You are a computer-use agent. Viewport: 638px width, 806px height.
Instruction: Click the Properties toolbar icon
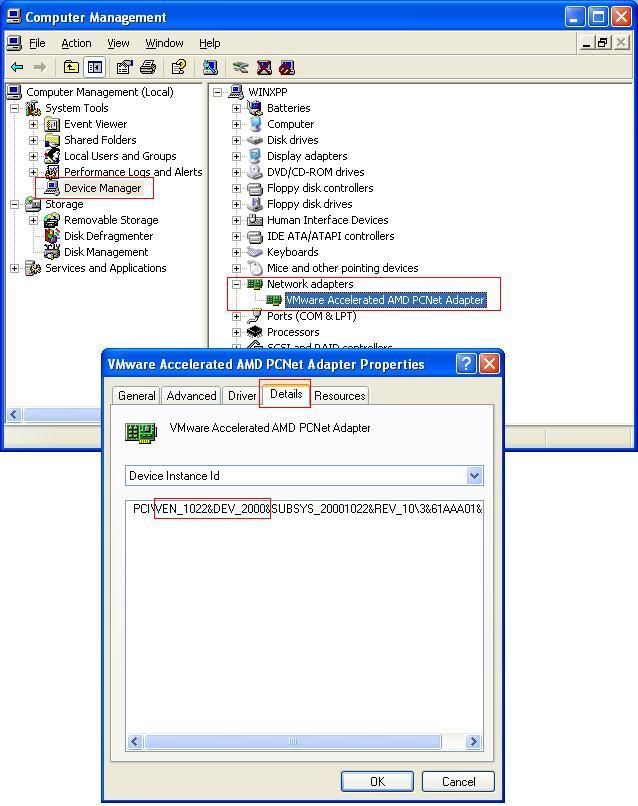tap(124, 67)
